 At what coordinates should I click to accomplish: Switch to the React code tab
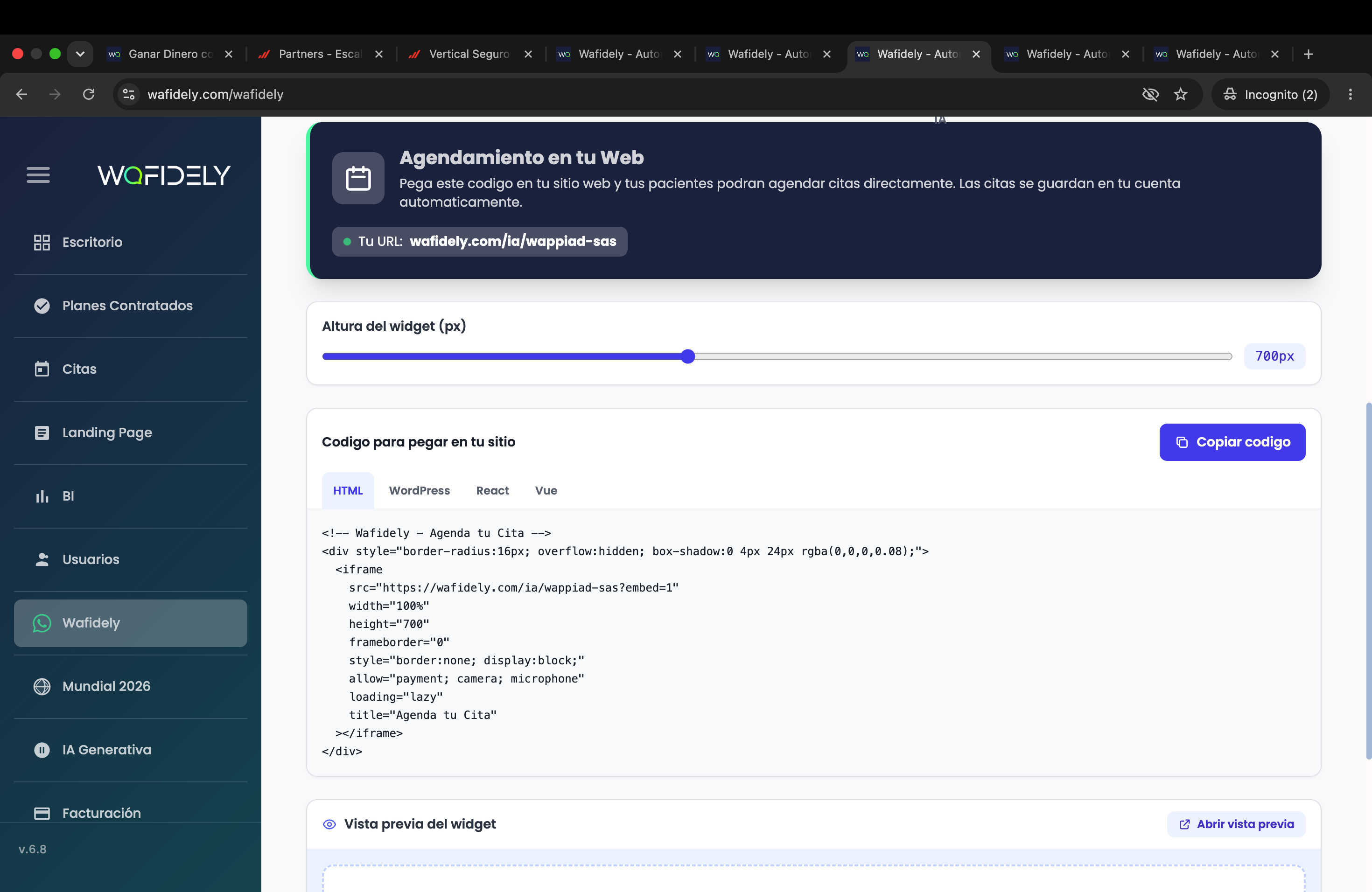click(492, 490)
